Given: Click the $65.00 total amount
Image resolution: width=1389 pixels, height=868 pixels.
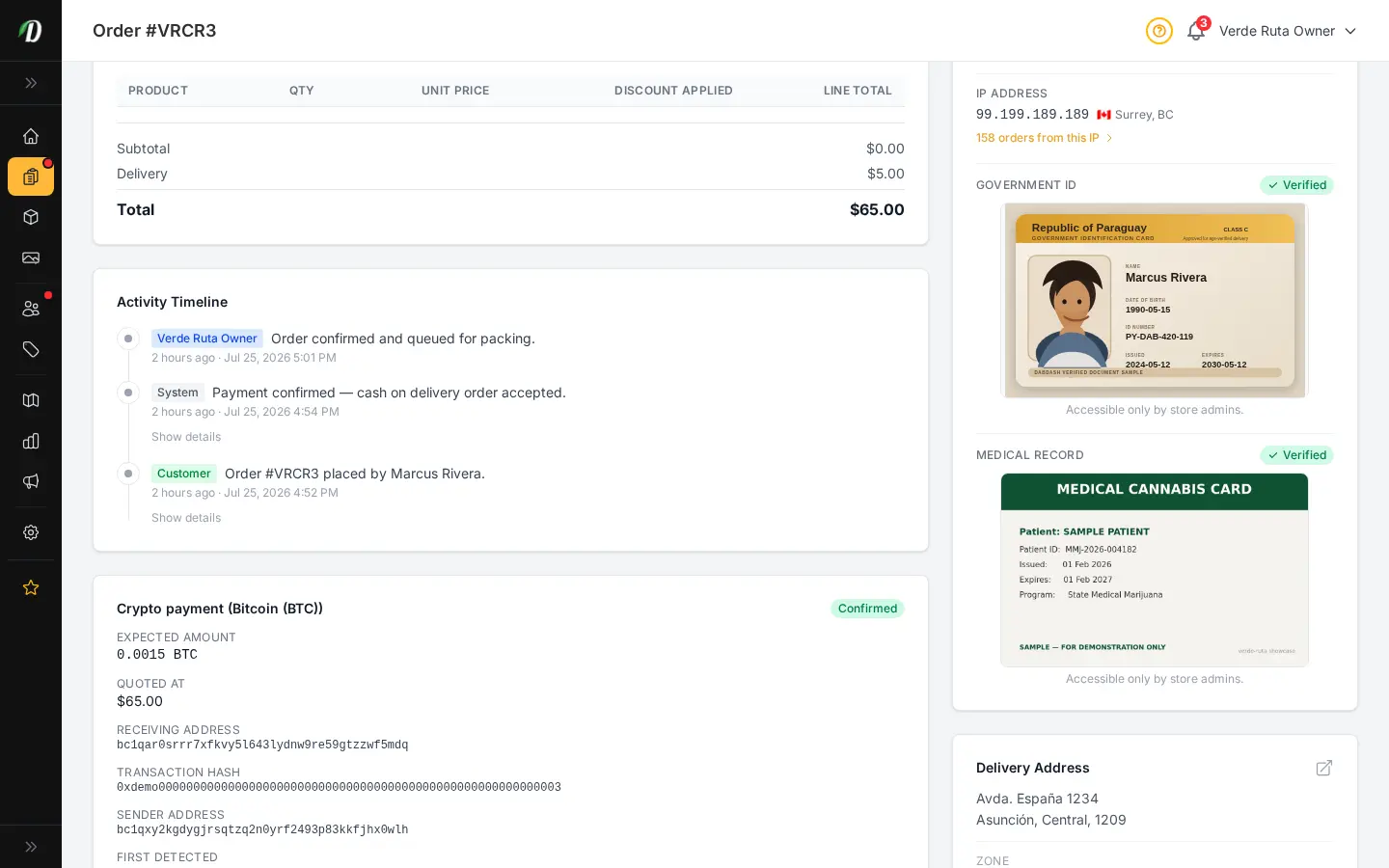Looking at the screenshot, I should [877, 209].
